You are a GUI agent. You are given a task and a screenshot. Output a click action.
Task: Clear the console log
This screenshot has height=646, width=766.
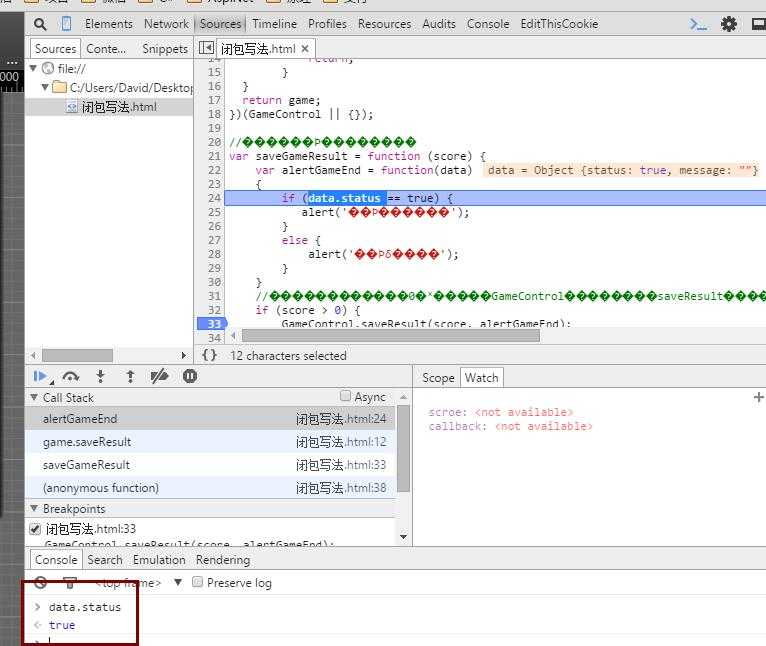pyautogui.click(x=41, y=582)
